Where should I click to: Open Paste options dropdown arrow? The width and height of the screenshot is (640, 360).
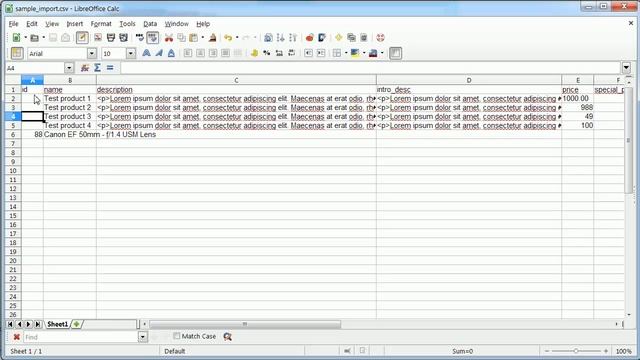tap(202, 38)
